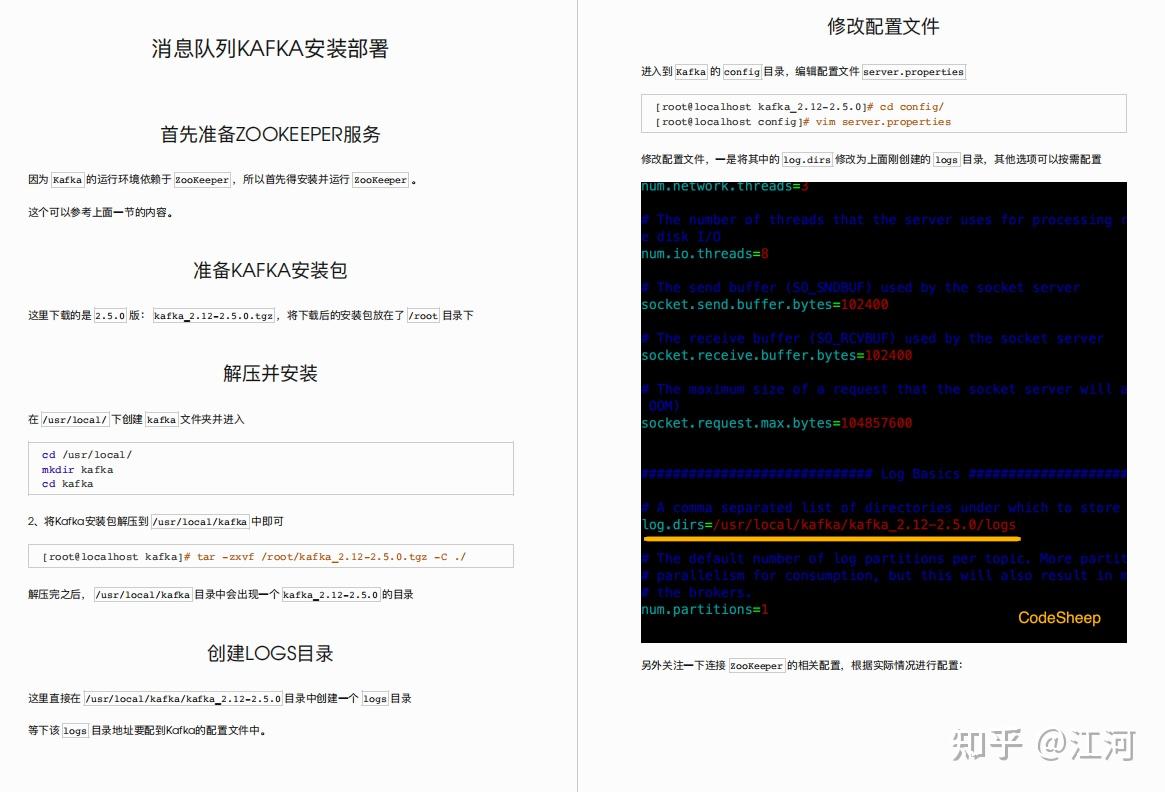Click the 修改配置文件 heading
Screen dimensions: 1165x792
click(882, 26)
